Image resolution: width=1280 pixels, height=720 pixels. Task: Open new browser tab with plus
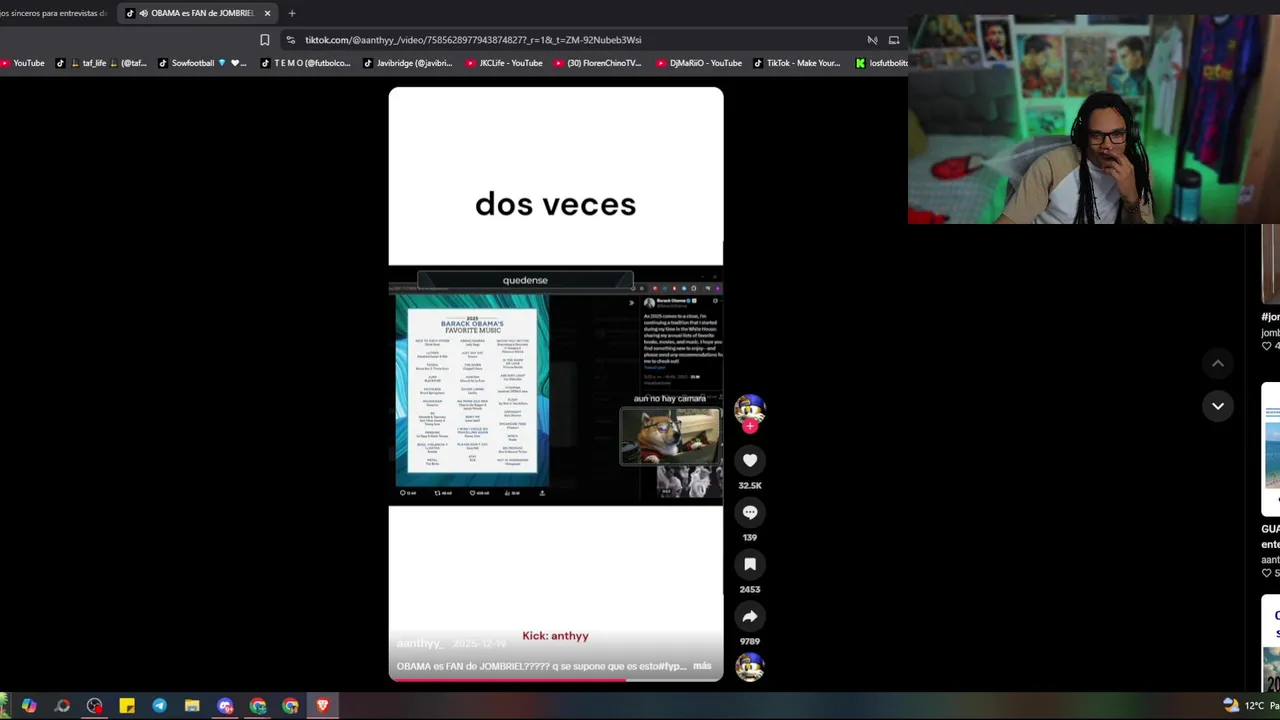[x=292, y=13]
